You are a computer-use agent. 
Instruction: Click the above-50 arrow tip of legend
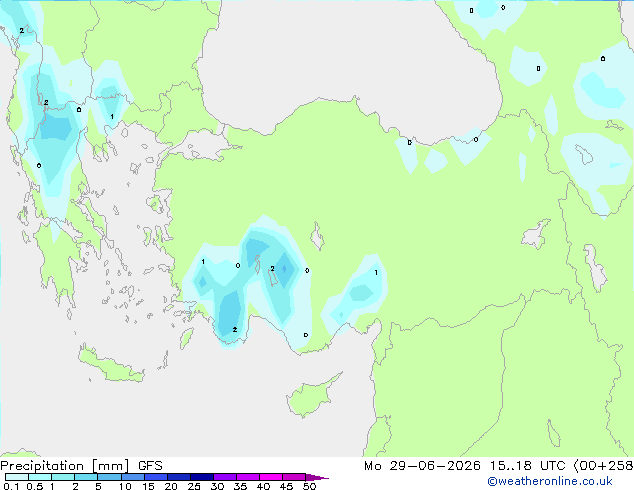point(317,477)
